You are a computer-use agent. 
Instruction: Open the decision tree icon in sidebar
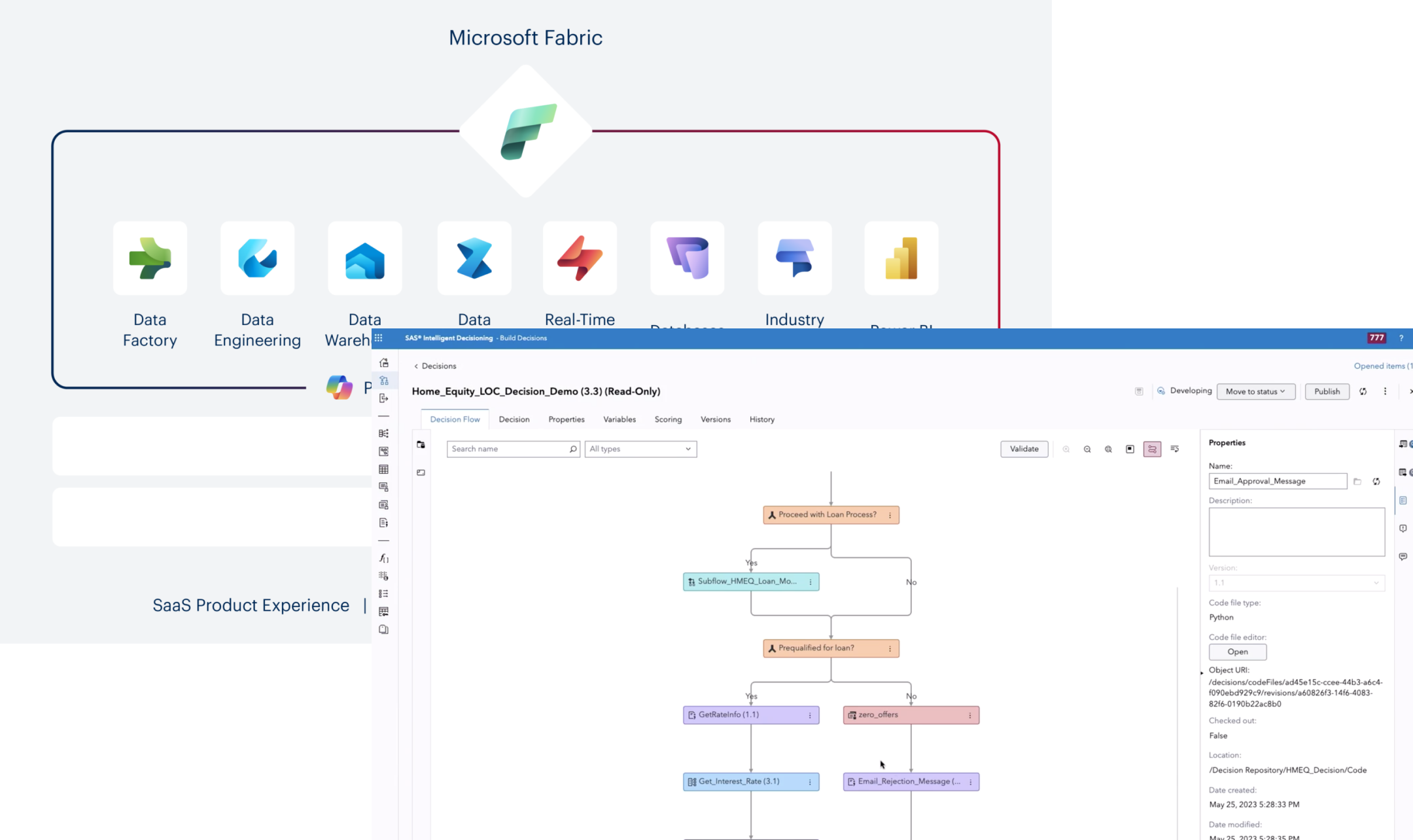(x=384, y=434)
